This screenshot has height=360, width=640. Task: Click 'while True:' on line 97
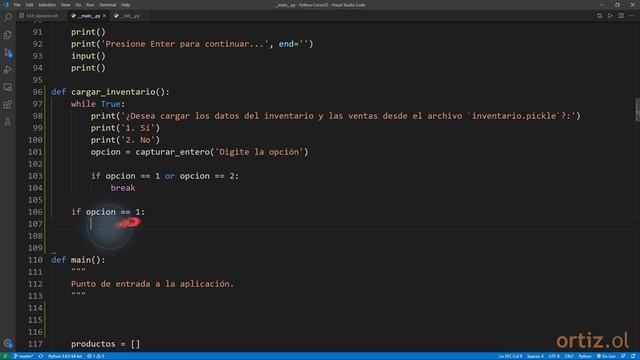[x=98, y=104]
